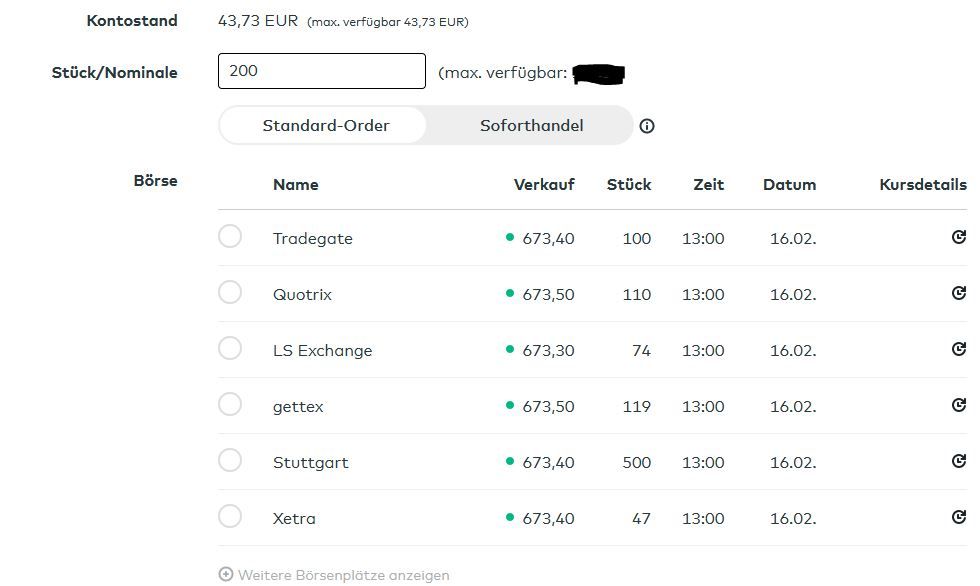The image size is (980, 586).
Task: Refresh the Quotrix price quote
Action: point(958,294)
